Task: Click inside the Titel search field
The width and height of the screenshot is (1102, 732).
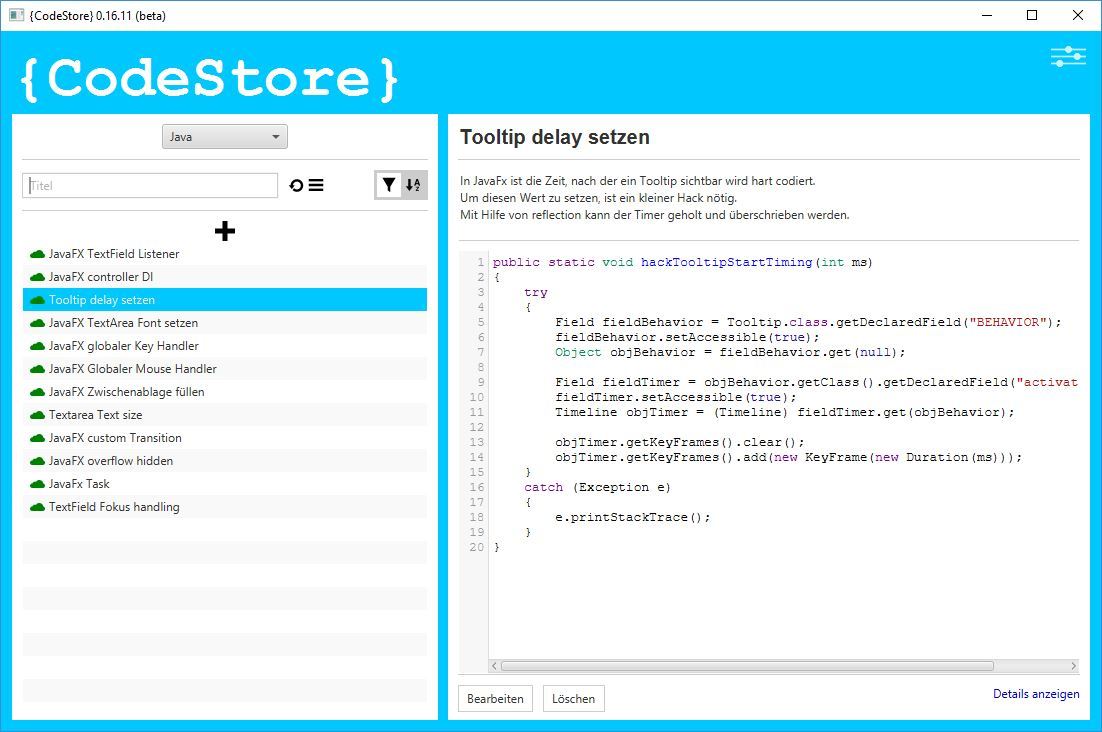Action: (149, 185)
